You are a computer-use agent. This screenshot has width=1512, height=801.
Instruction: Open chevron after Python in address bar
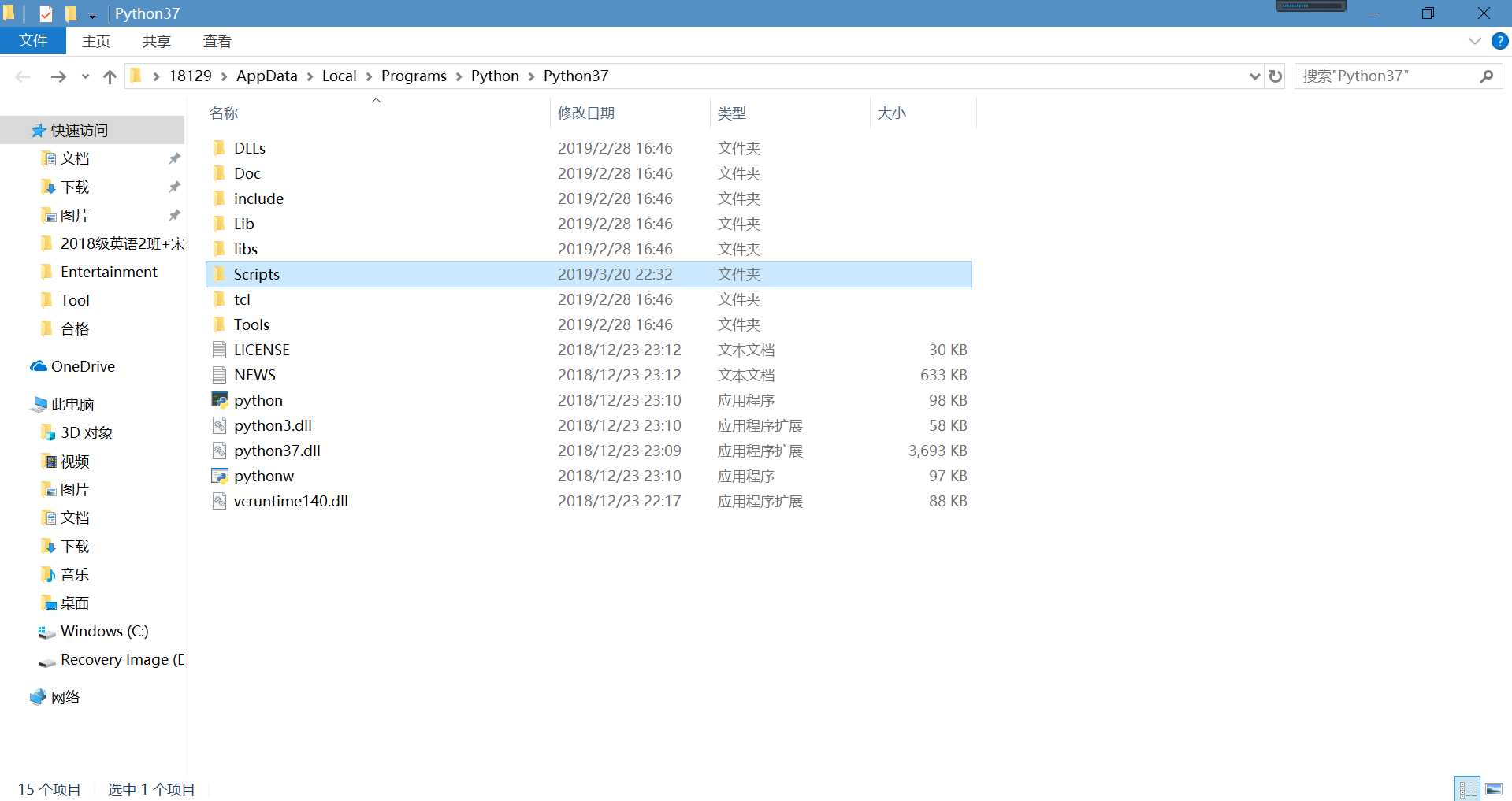(532, 76)
